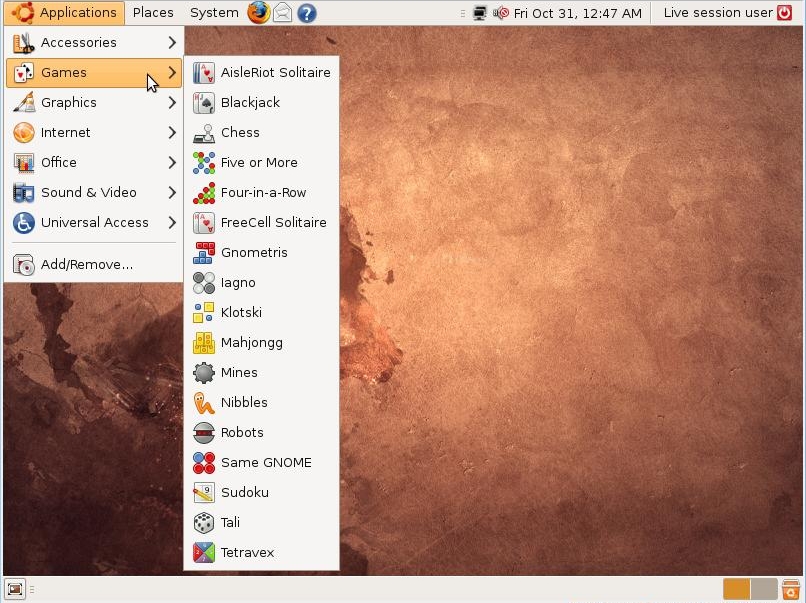Open the Iagno discs icon

pos(204,283)
